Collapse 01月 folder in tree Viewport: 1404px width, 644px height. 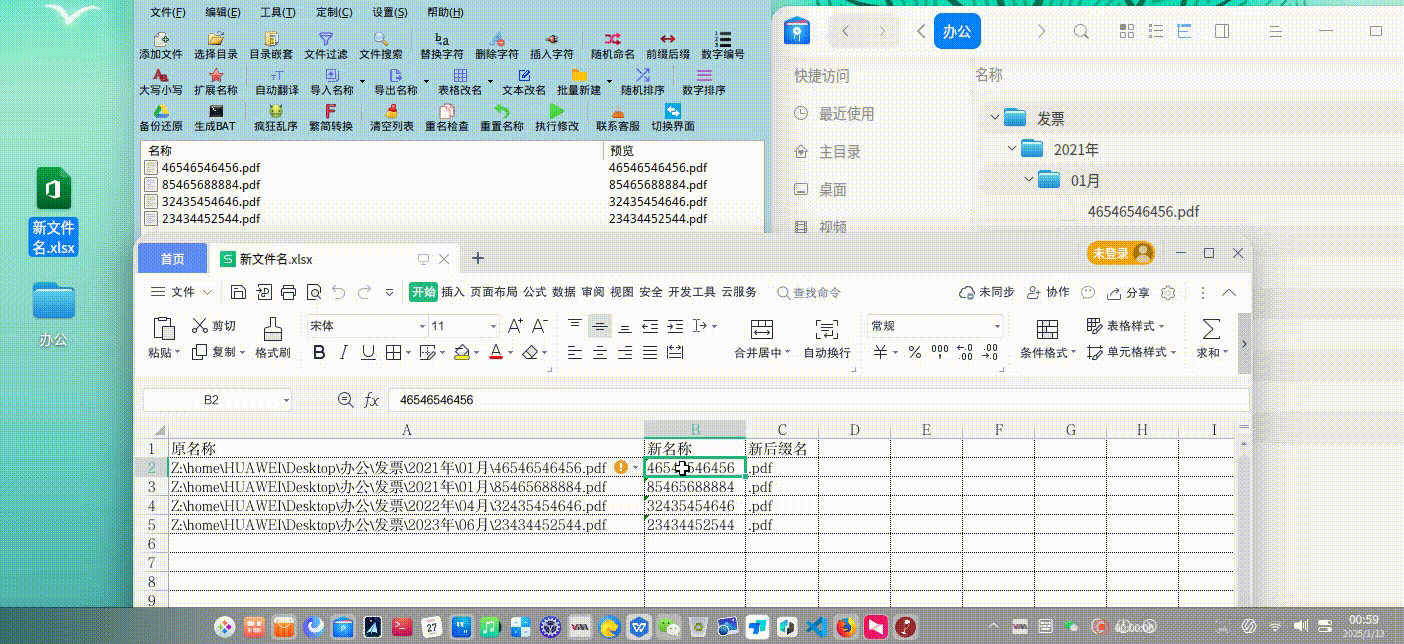coord(1029,180)
